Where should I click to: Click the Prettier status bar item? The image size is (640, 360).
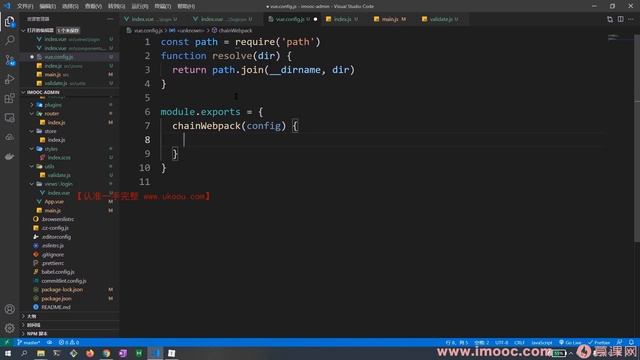pos(599,342)
